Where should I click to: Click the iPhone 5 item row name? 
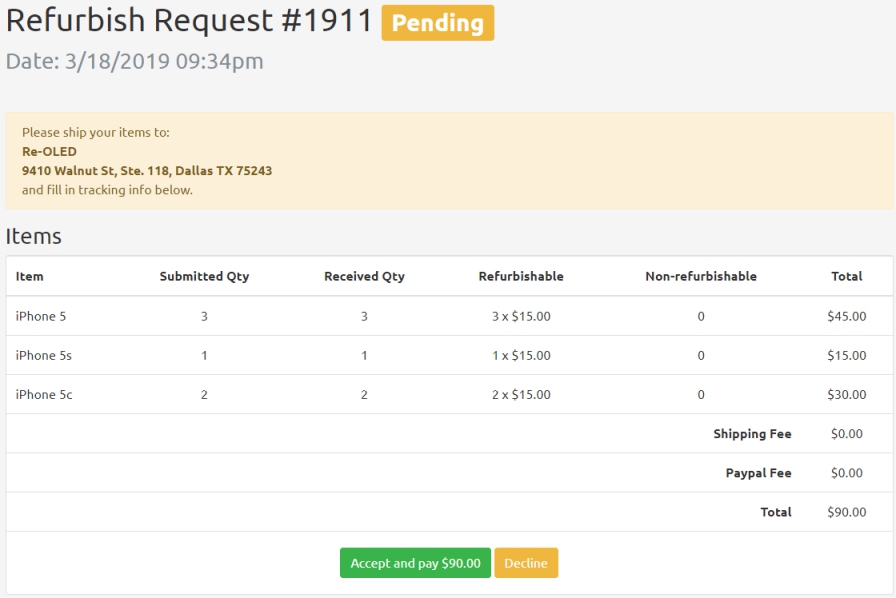pos(41,316)
